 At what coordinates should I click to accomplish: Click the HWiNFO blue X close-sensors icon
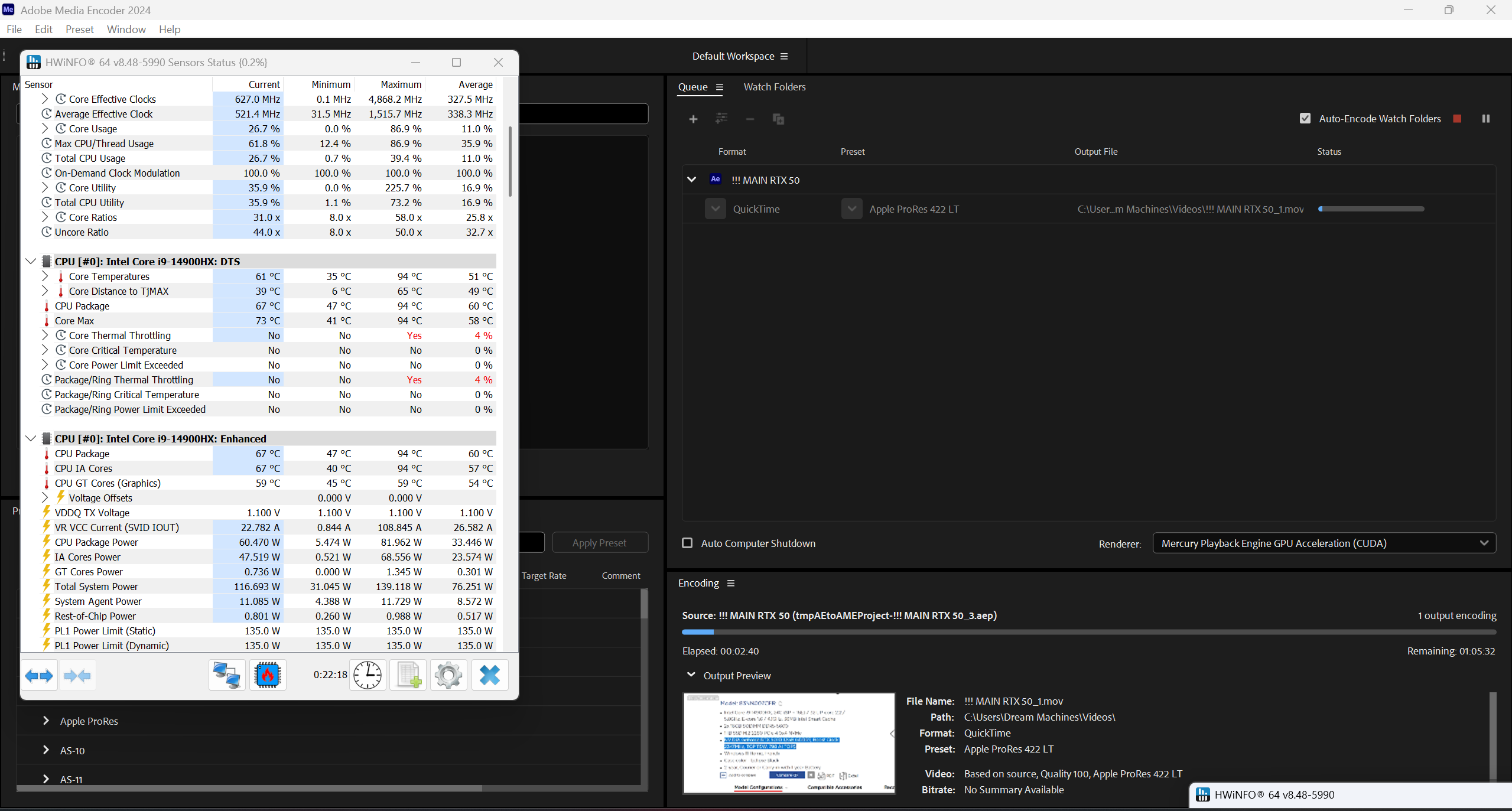[x=490, y=675]
